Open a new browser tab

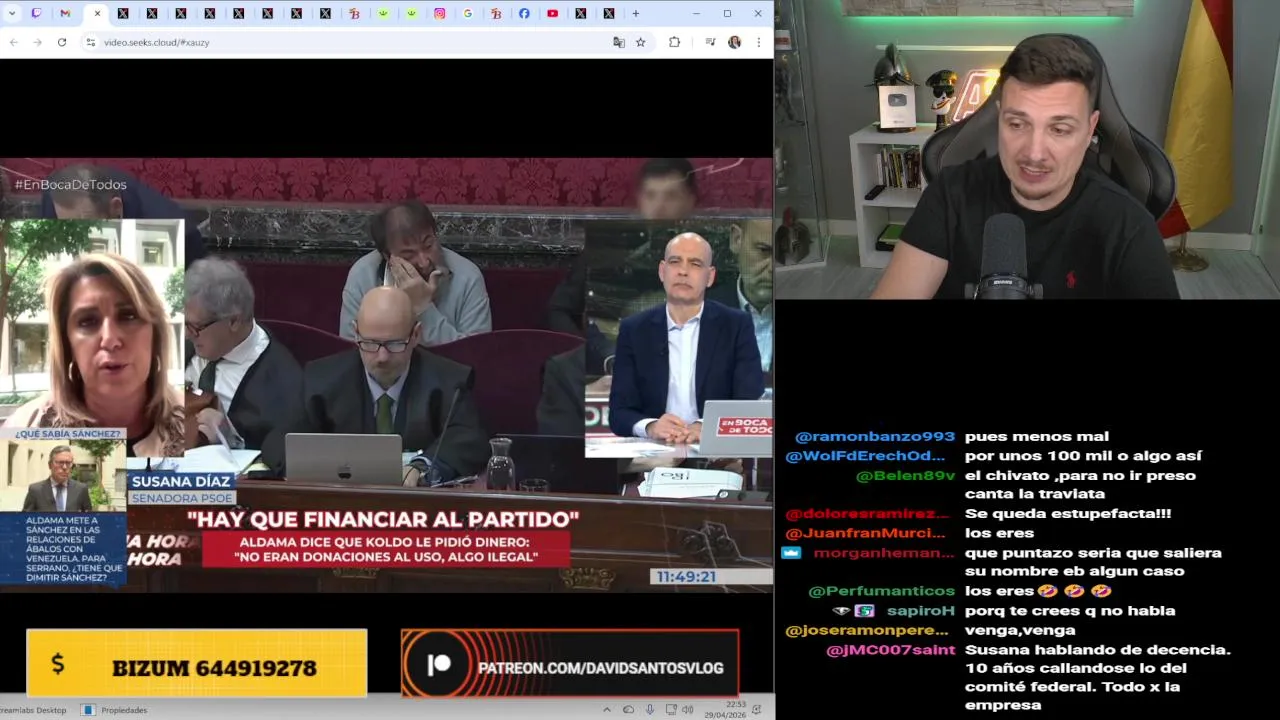click(635, 13)
